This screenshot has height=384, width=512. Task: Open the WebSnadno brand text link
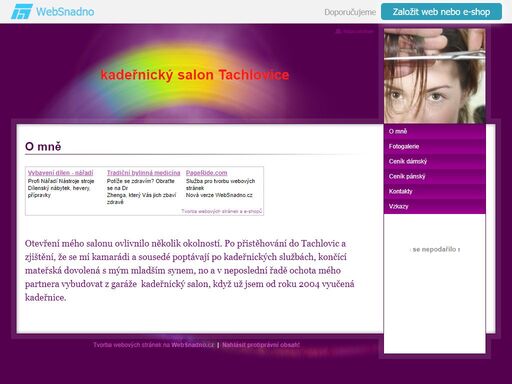pyautogui.click(x=65, y=12)
